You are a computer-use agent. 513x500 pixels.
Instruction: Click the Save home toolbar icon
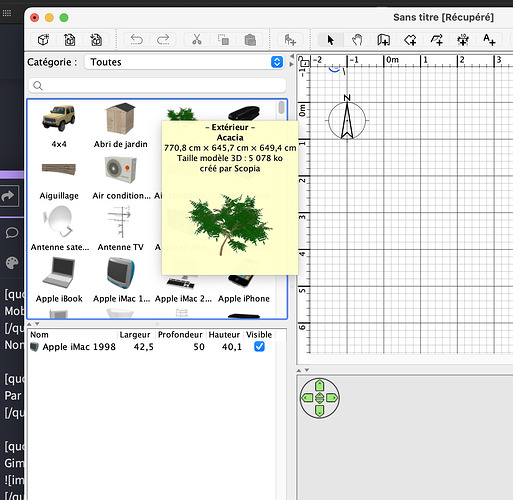tap(96, 40)
